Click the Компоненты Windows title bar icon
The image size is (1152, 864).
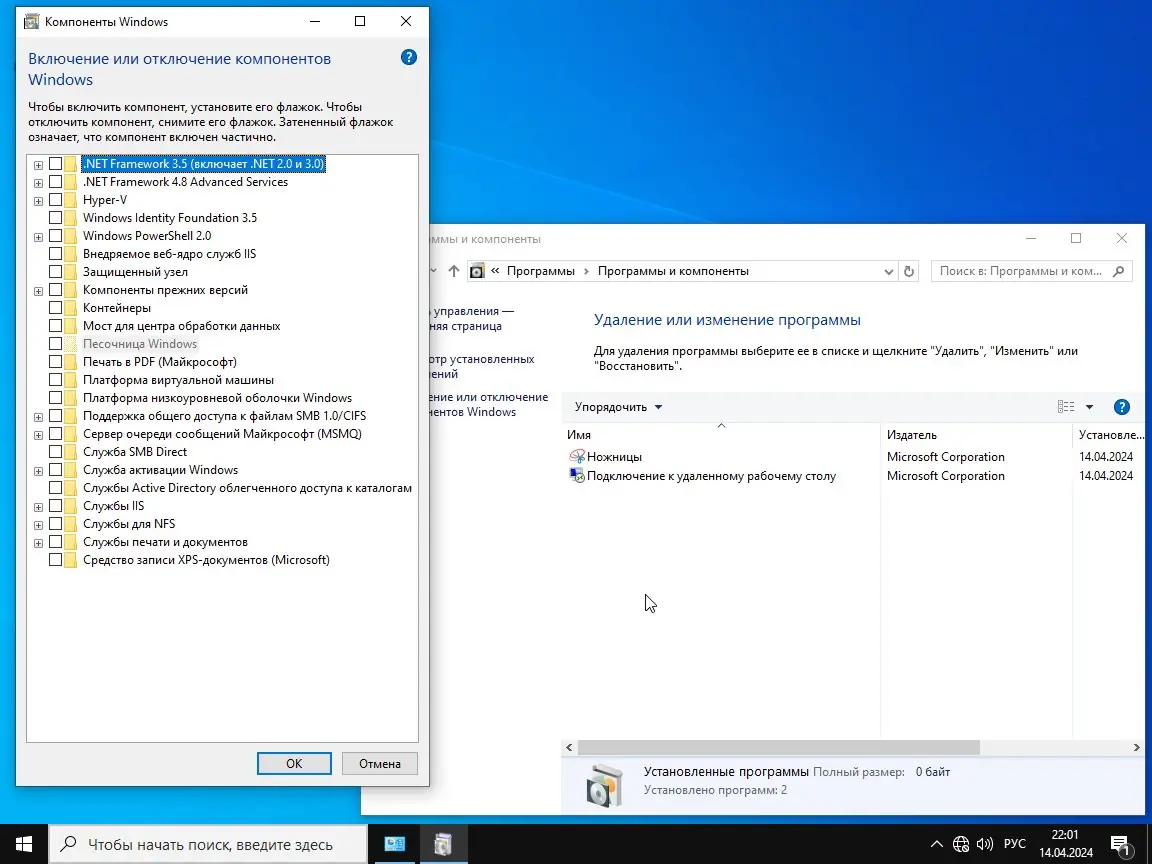click(x=32, y=21)
